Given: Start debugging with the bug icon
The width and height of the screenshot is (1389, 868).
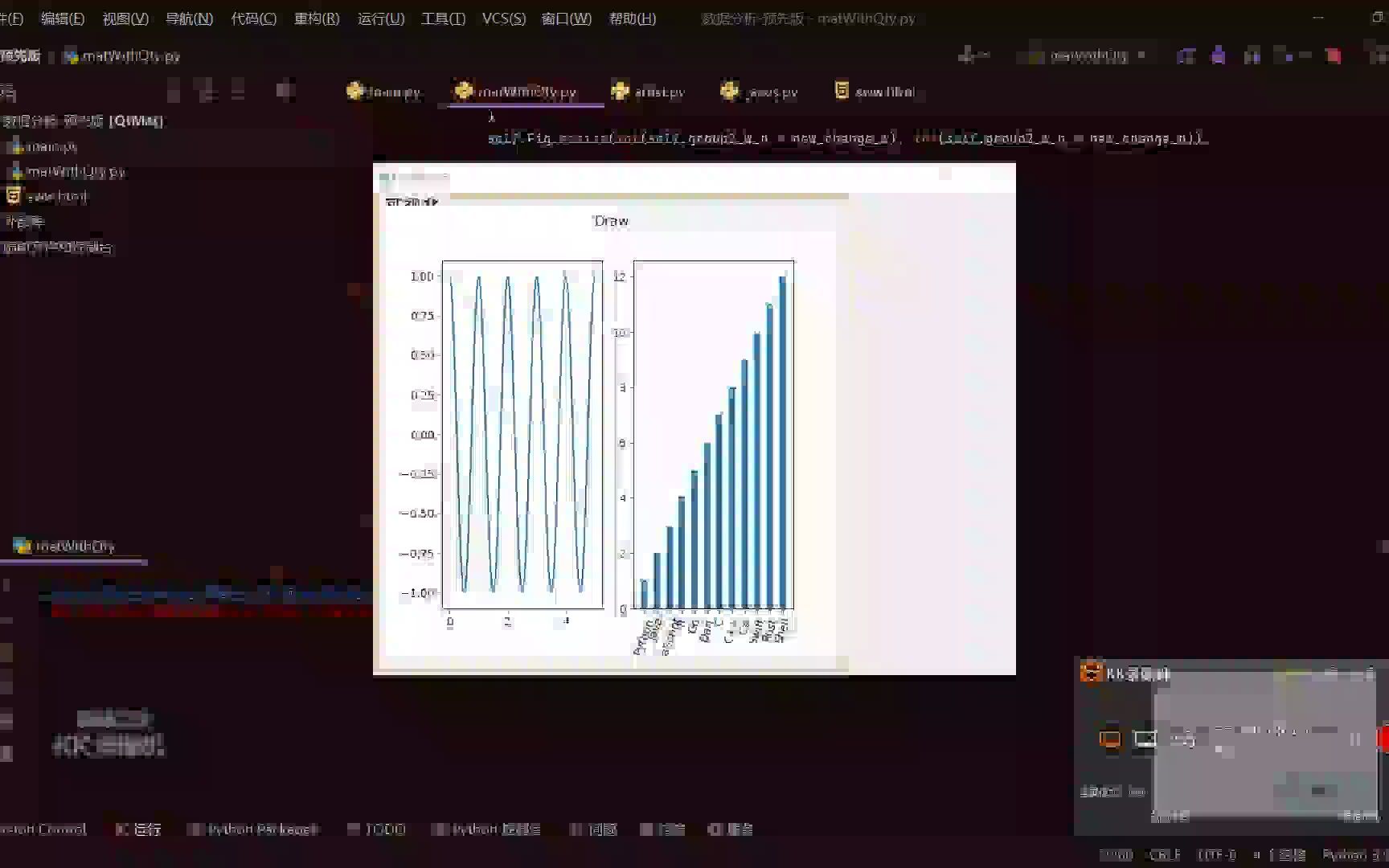Looking at the screenshot, I should tap(1219, 55).
